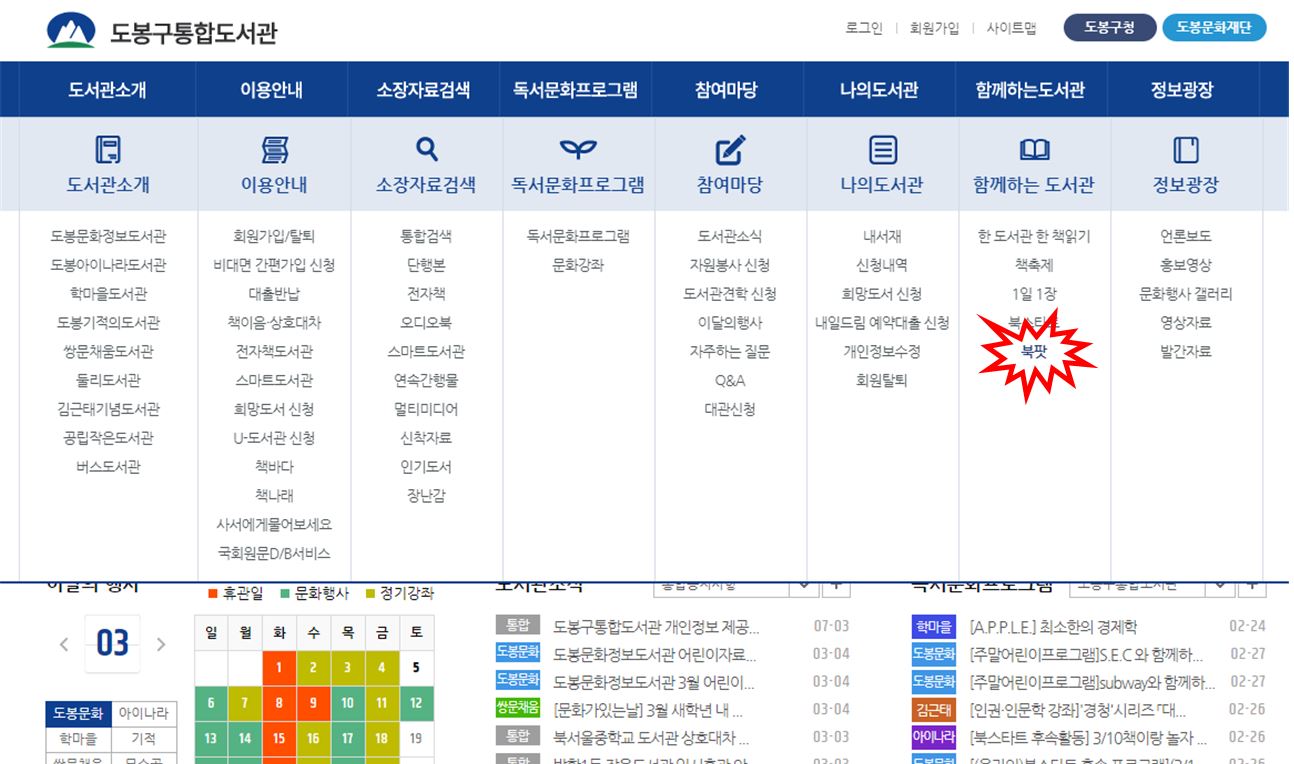Image resolution: width=1294 pixels, height=764 pixels.
Task: Click the 도봉문화재단 button
Action: (x=1214, y=28)
